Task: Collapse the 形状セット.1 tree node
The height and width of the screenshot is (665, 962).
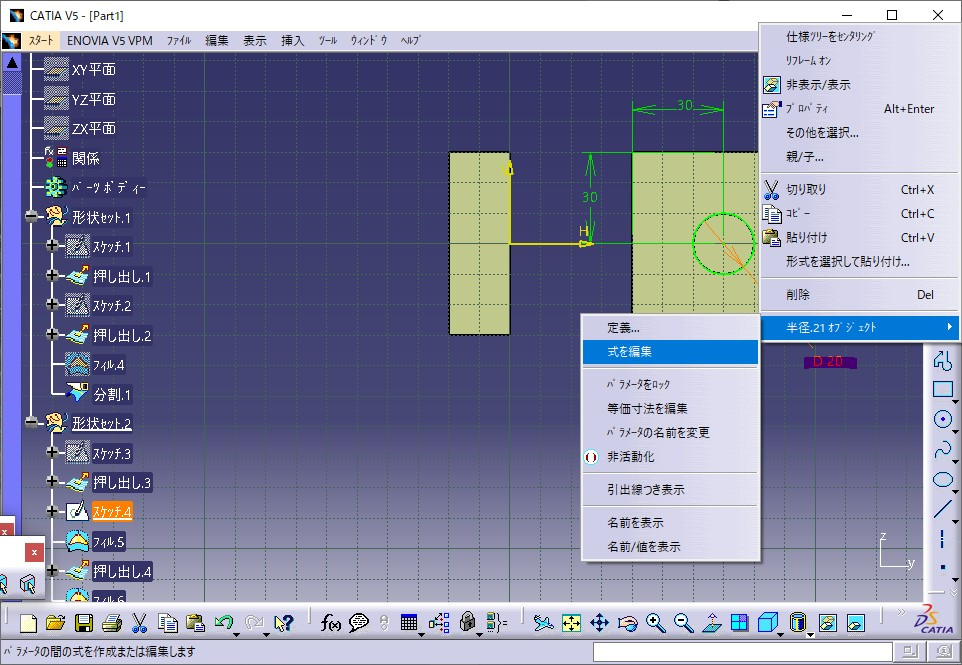Action: point(34,217)
